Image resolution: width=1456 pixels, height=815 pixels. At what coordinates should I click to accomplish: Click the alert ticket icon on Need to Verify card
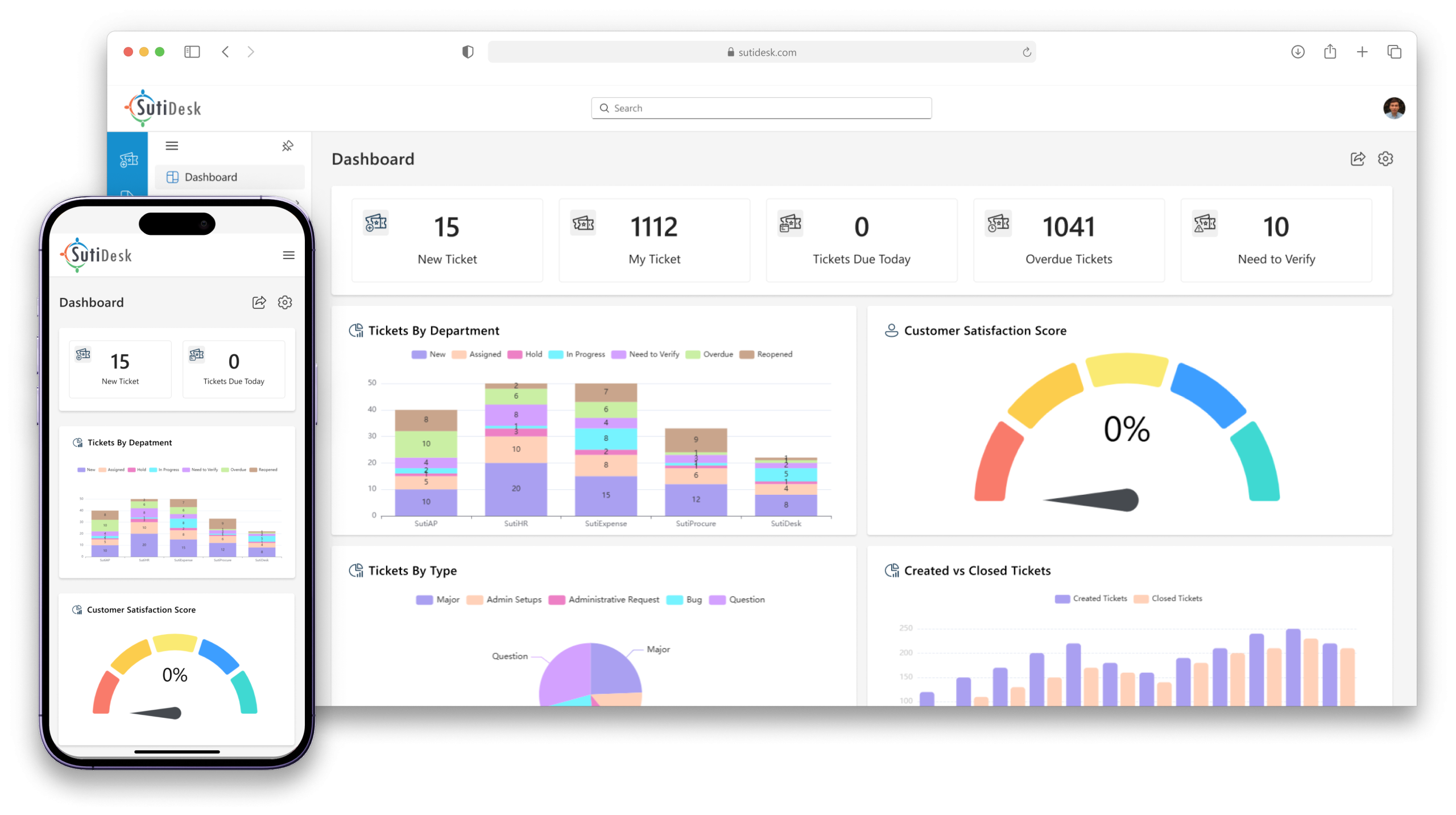[x=1205, y=224]
